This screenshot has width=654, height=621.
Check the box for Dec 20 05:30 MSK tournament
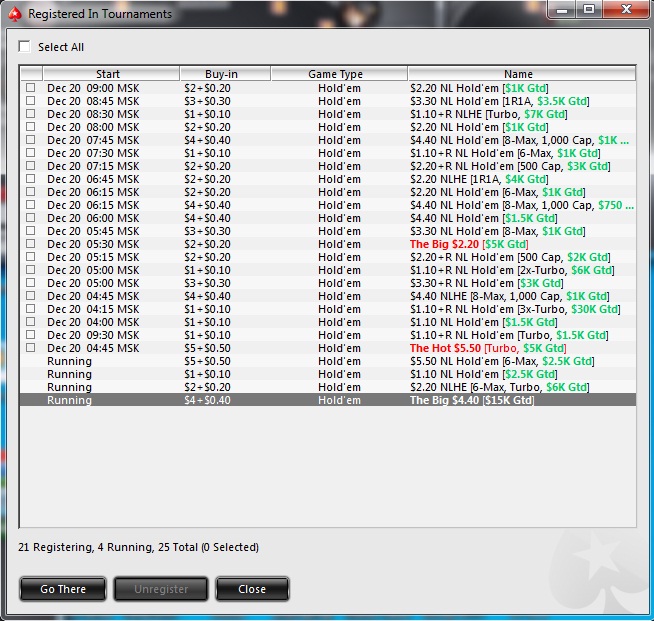(x=30, y=244)
